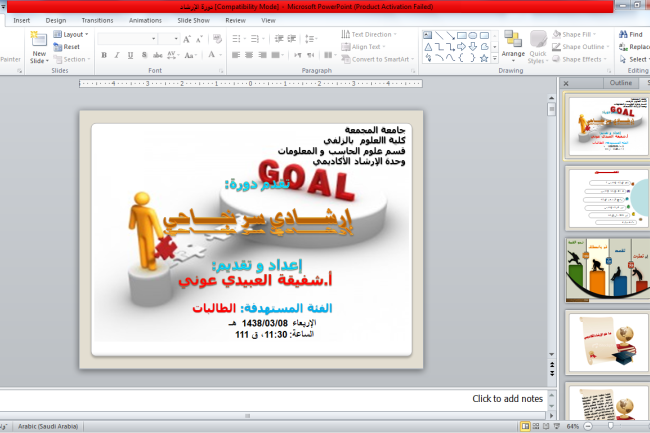Toggle Italic formatting
The width and height of the screenshot is (650, 433).
[117, 55]
